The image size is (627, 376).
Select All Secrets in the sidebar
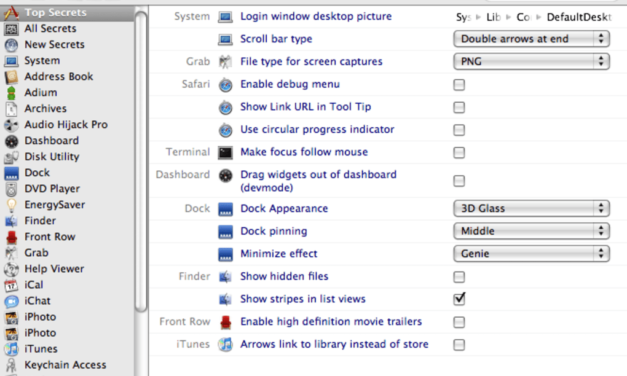[x=50, y=28]
